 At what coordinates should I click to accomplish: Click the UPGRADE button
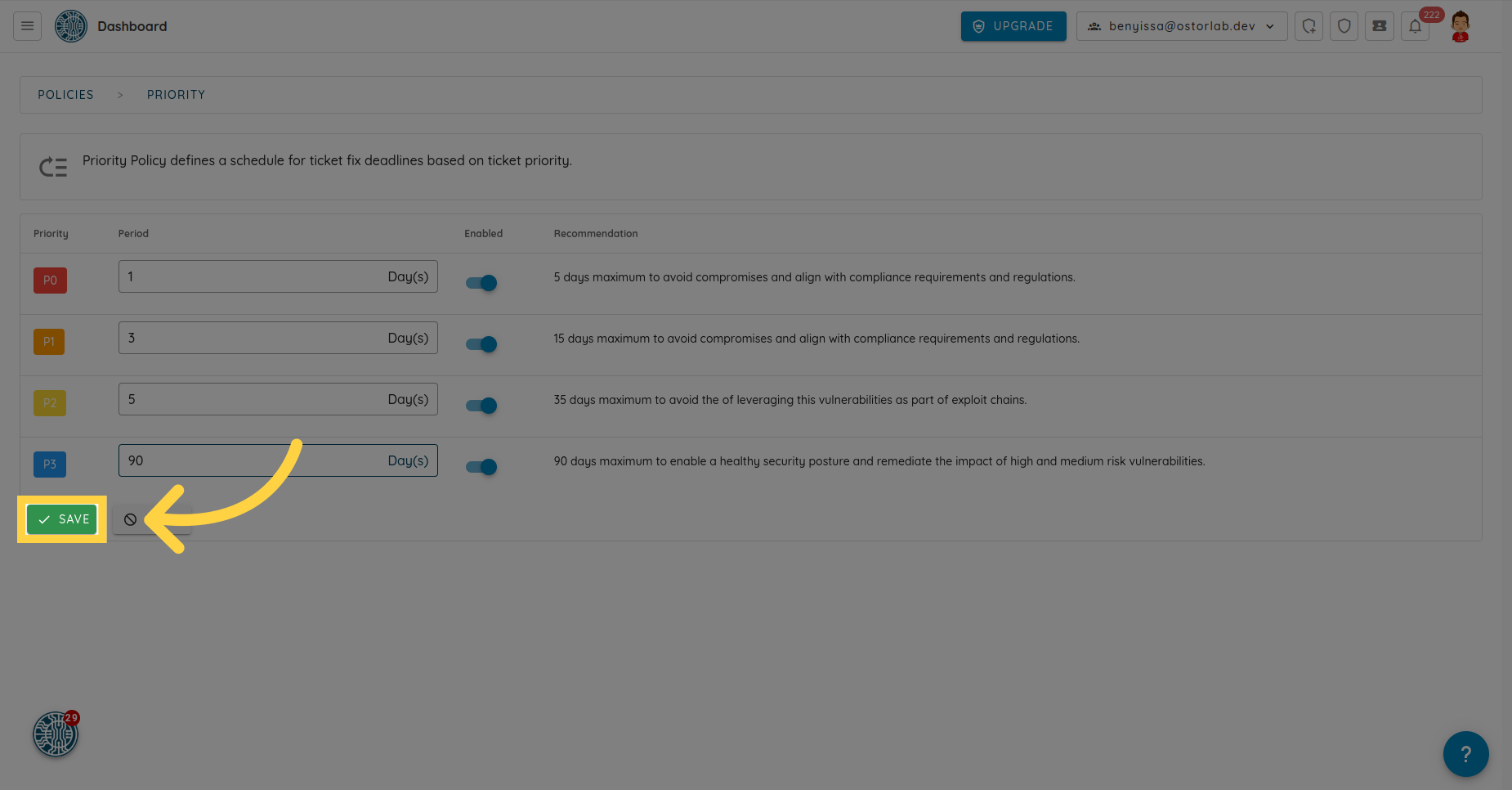point(1013,26)
